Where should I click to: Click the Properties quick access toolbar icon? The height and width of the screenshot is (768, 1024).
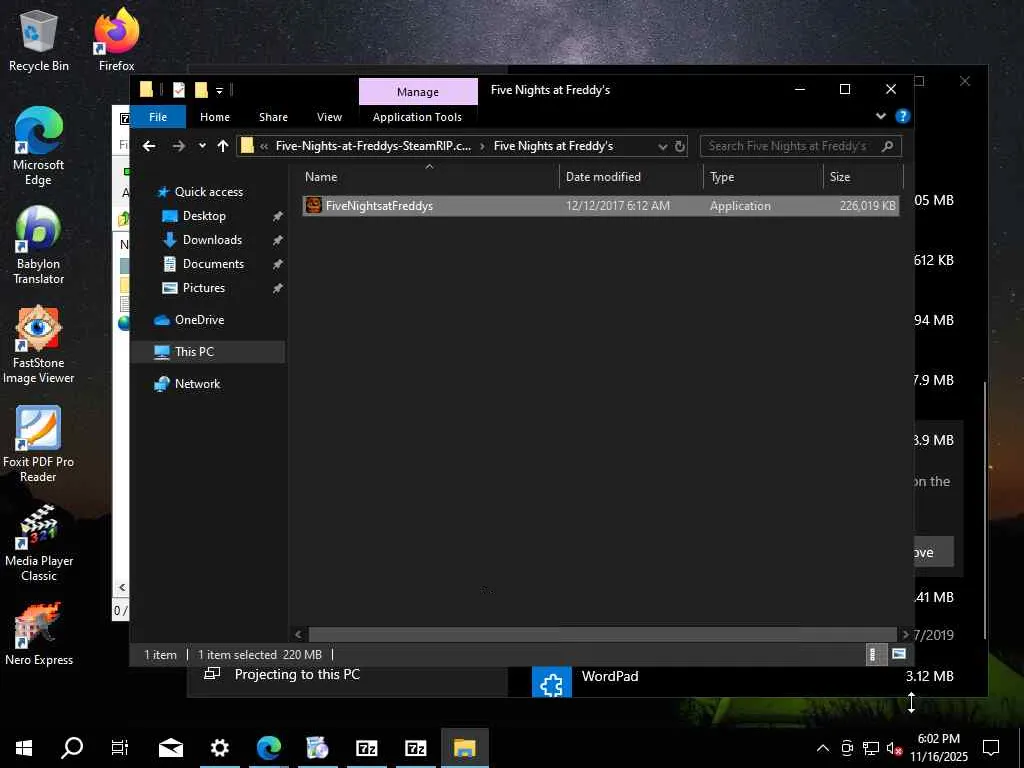[x=179, y=89]
